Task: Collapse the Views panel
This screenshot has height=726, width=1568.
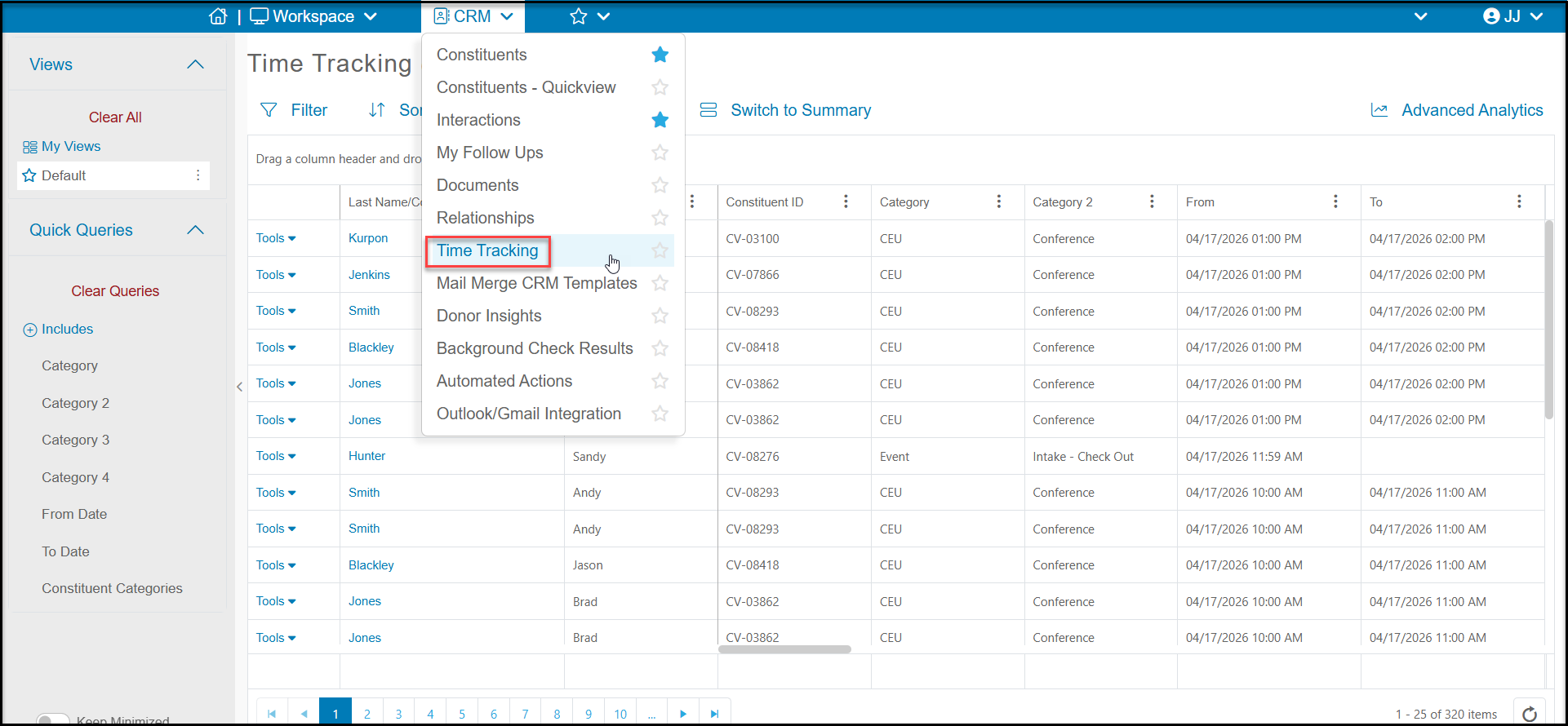Action: [x=195, y=64]
